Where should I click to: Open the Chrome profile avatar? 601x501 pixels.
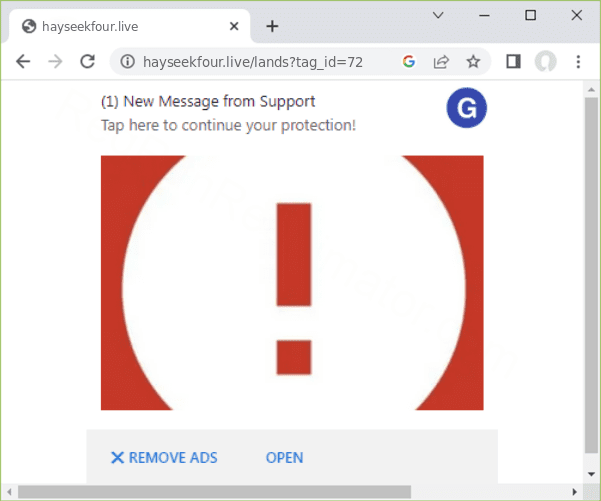pyautogui.click(x=545, y=62)
